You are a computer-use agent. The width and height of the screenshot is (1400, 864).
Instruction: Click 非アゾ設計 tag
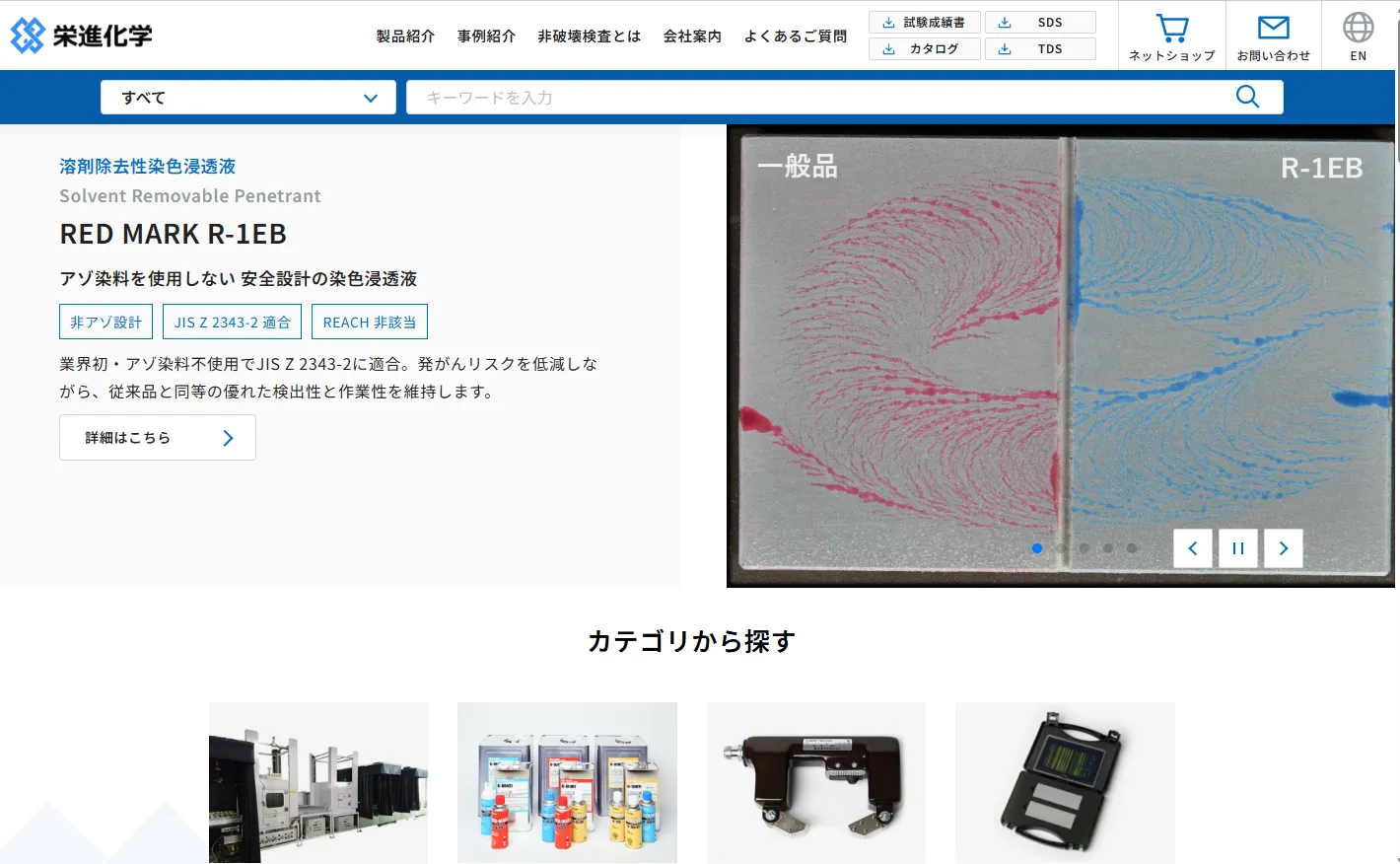point(105,322)
